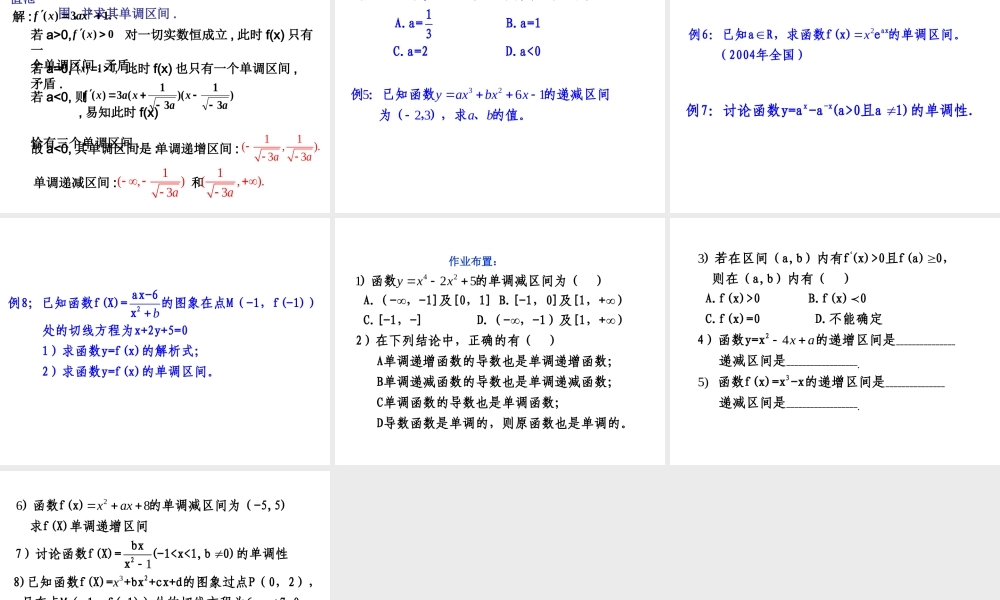The image size is (1000, 600).
Task: Click question 6) about f(x)=x²+ax+8
Action: 151,506
